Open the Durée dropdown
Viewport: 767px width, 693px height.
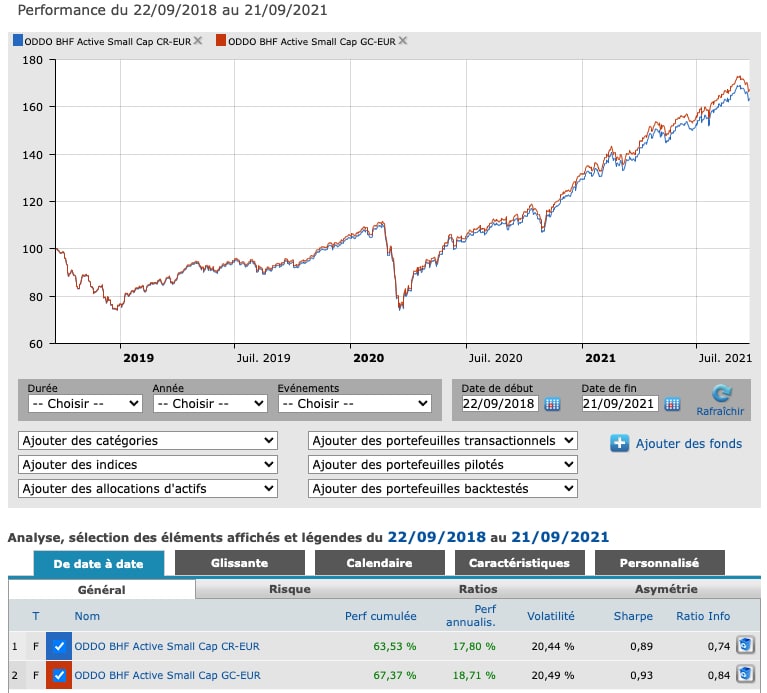pos(86,404)
